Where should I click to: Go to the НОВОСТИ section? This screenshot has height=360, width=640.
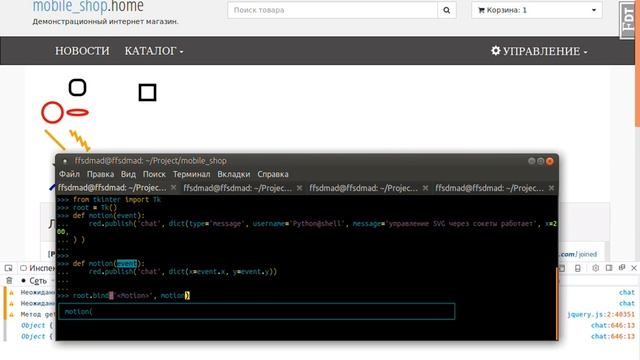tap(82, 51)
